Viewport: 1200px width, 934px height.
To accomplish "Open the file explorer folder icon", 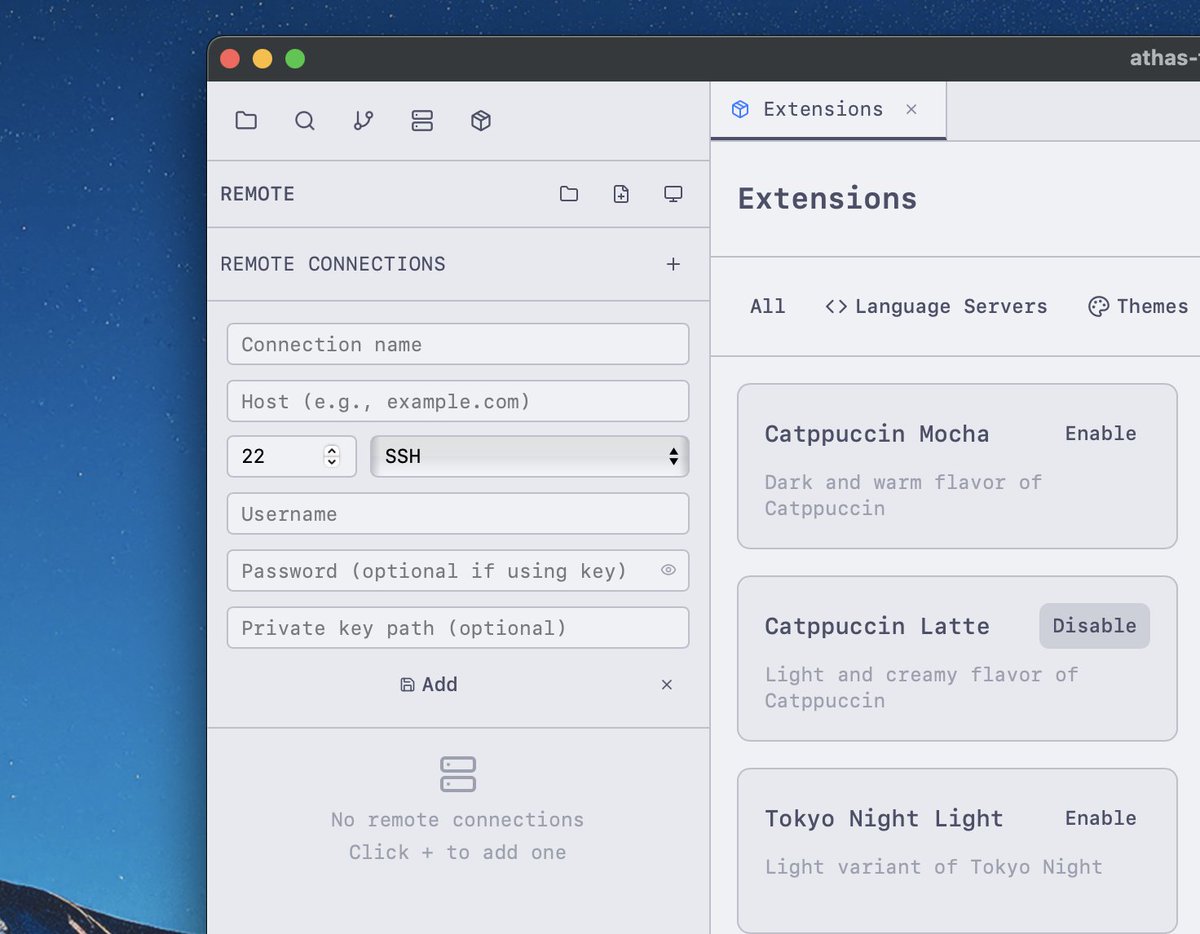I will click(246, 121).
